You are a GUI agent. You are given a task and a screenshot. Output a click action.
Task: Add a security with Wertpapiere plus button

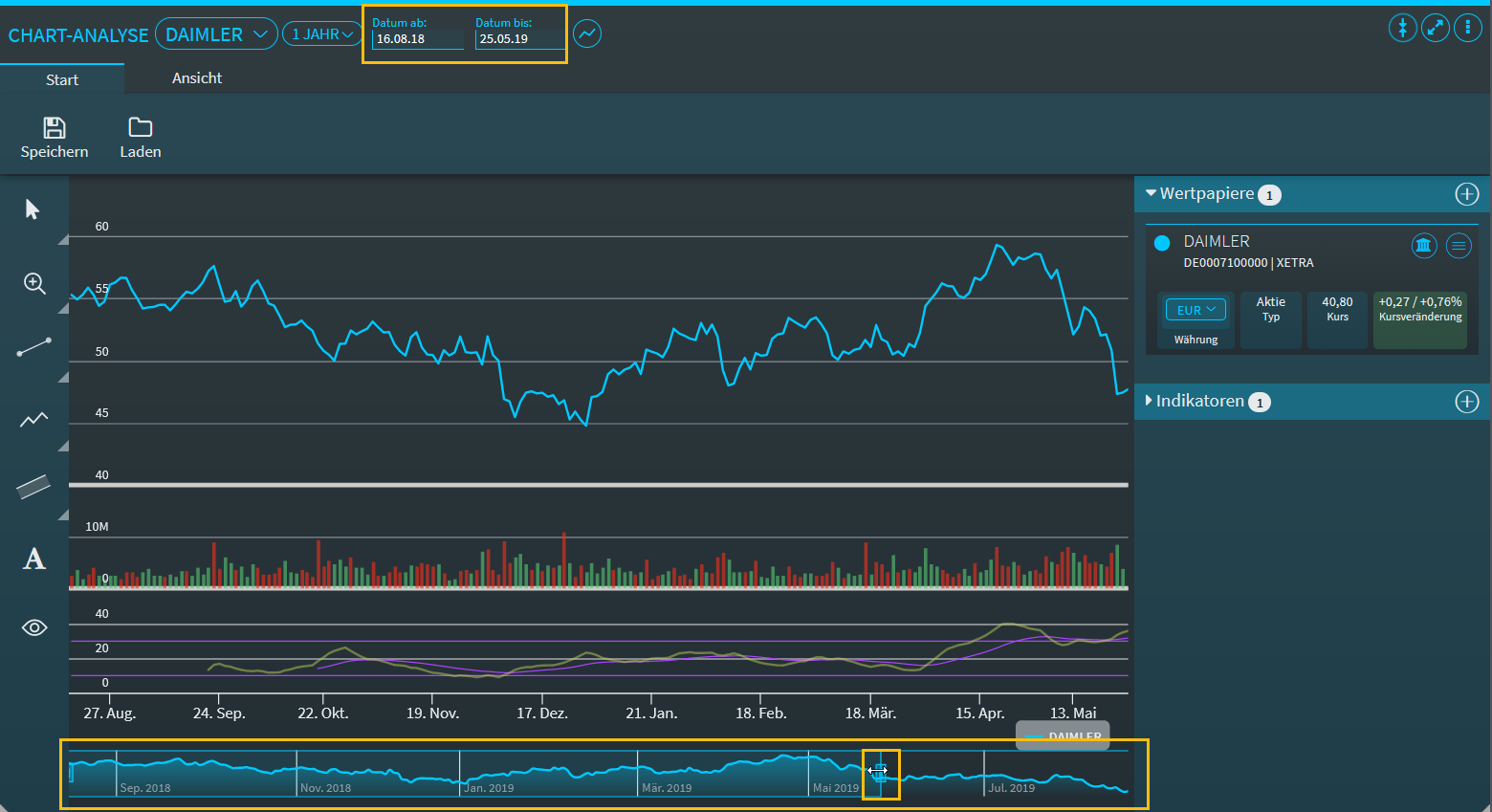coord(1466,194)
